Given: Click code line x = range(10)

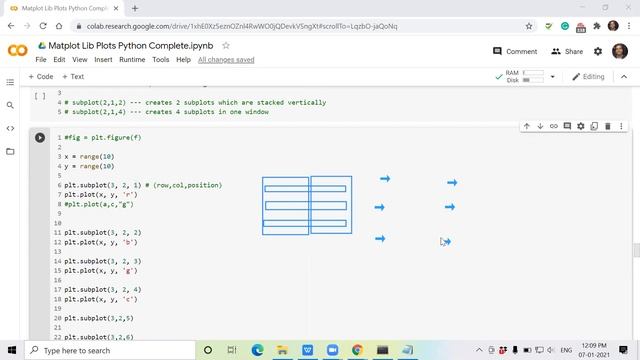Looking at the screenshot, I should 89,157.
